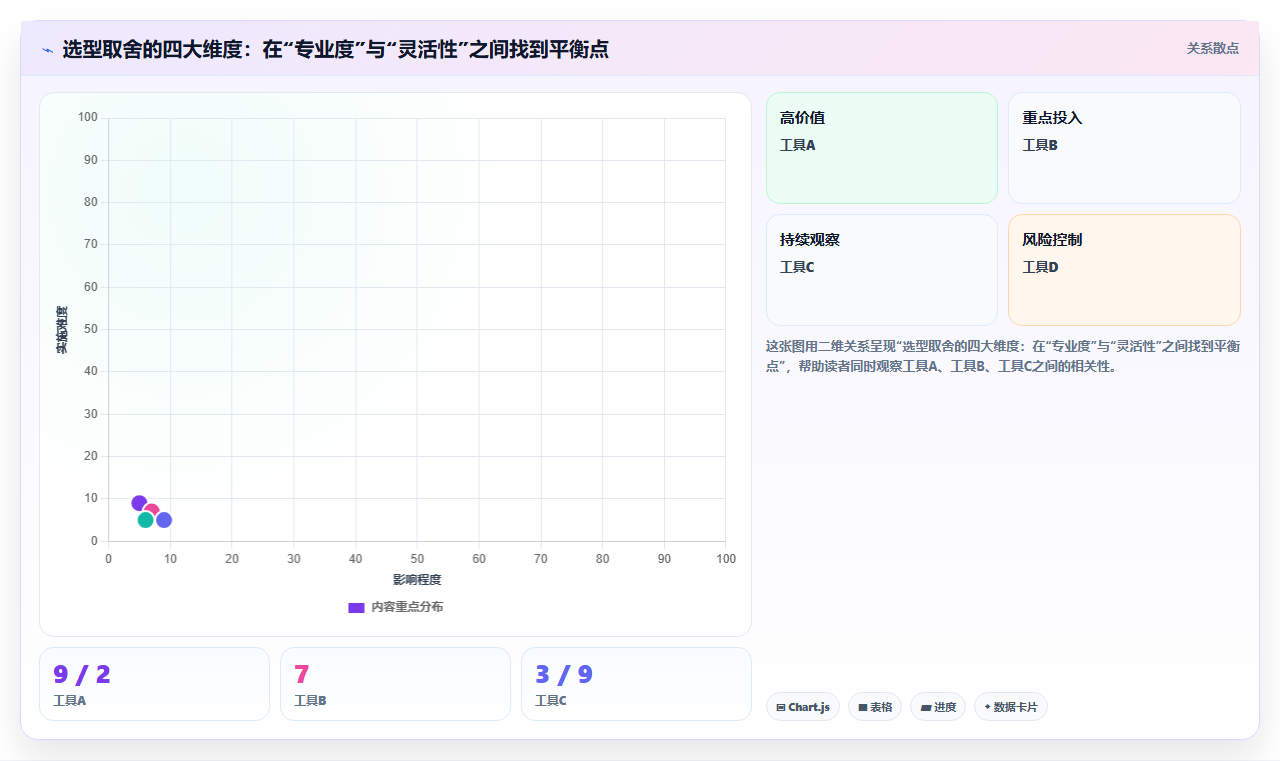Toggle the 内容重点分布 legend label

(x=407, y=607)
